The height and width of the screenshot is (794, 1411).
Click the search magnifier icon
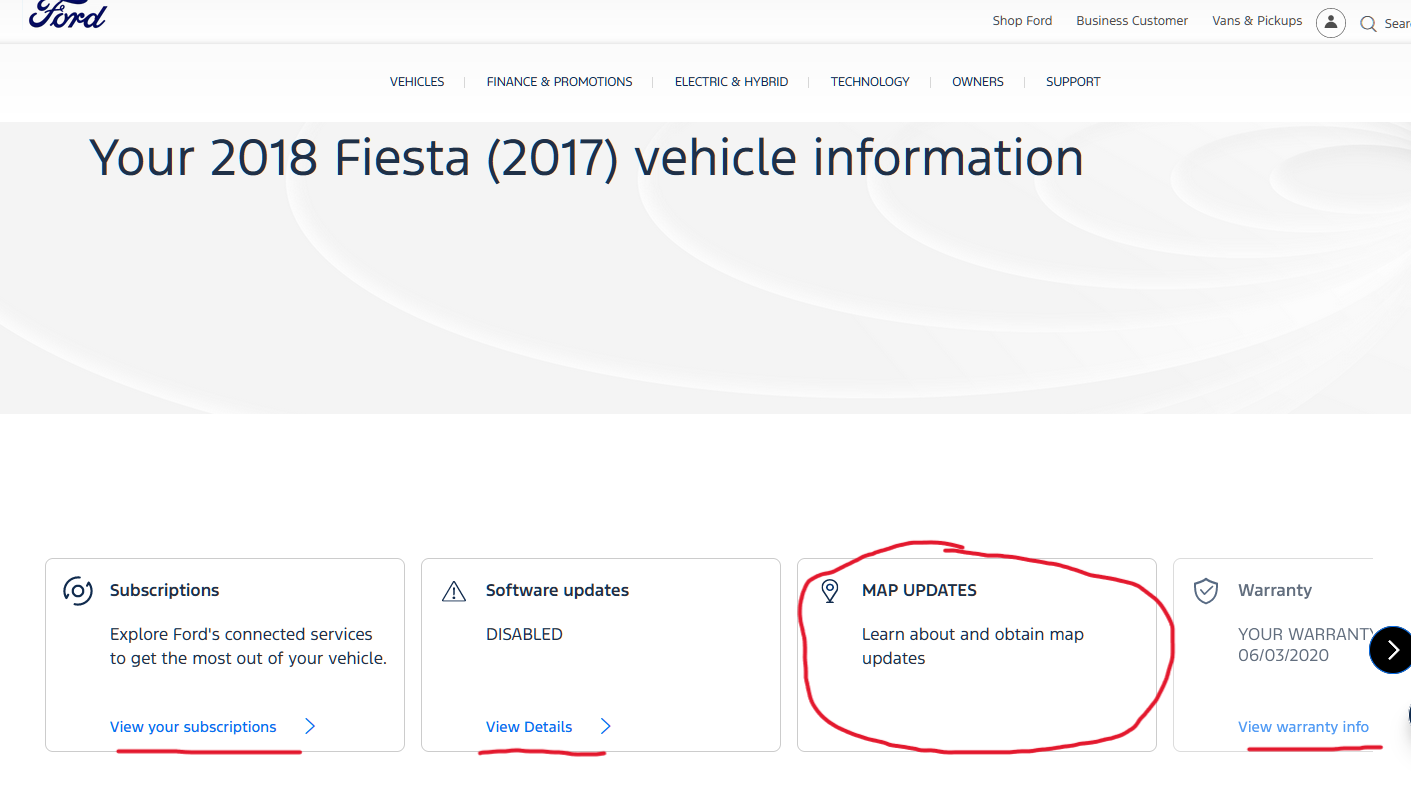click(x=1368, y=24)
